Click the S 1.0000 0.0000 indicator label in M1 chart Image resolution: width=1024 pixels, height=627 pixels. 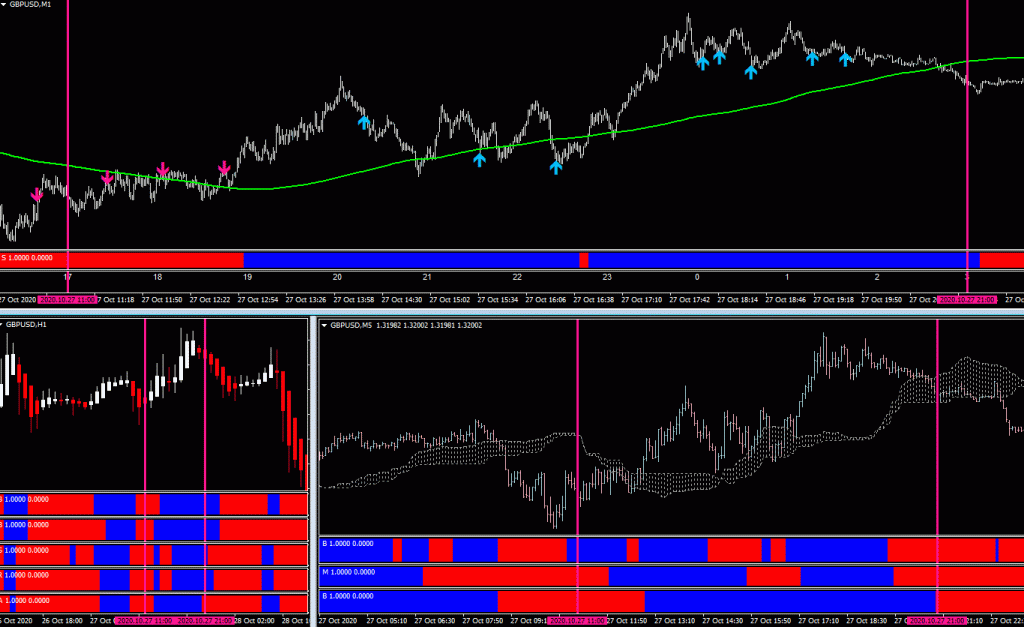[x=27, y=258]
